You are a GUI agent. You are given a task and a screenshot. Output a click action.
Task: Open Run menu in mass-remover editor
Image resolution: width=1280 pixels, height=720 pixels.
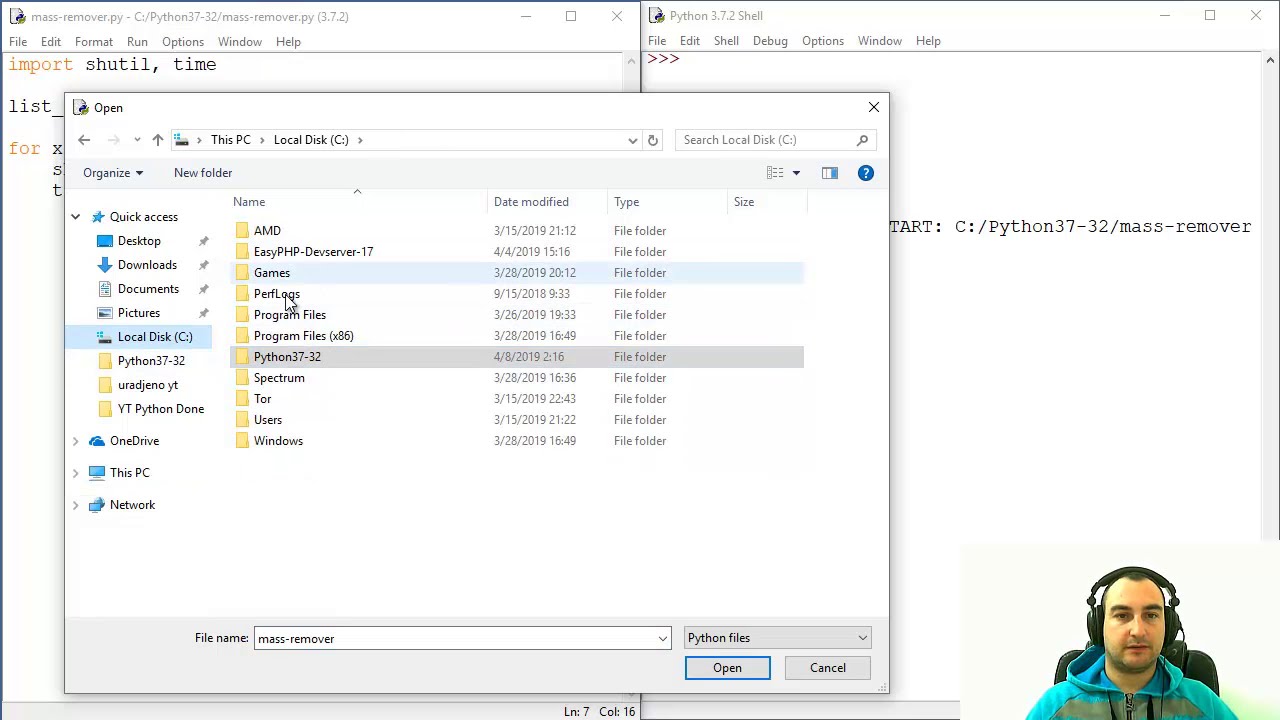(x=137, y=42)
